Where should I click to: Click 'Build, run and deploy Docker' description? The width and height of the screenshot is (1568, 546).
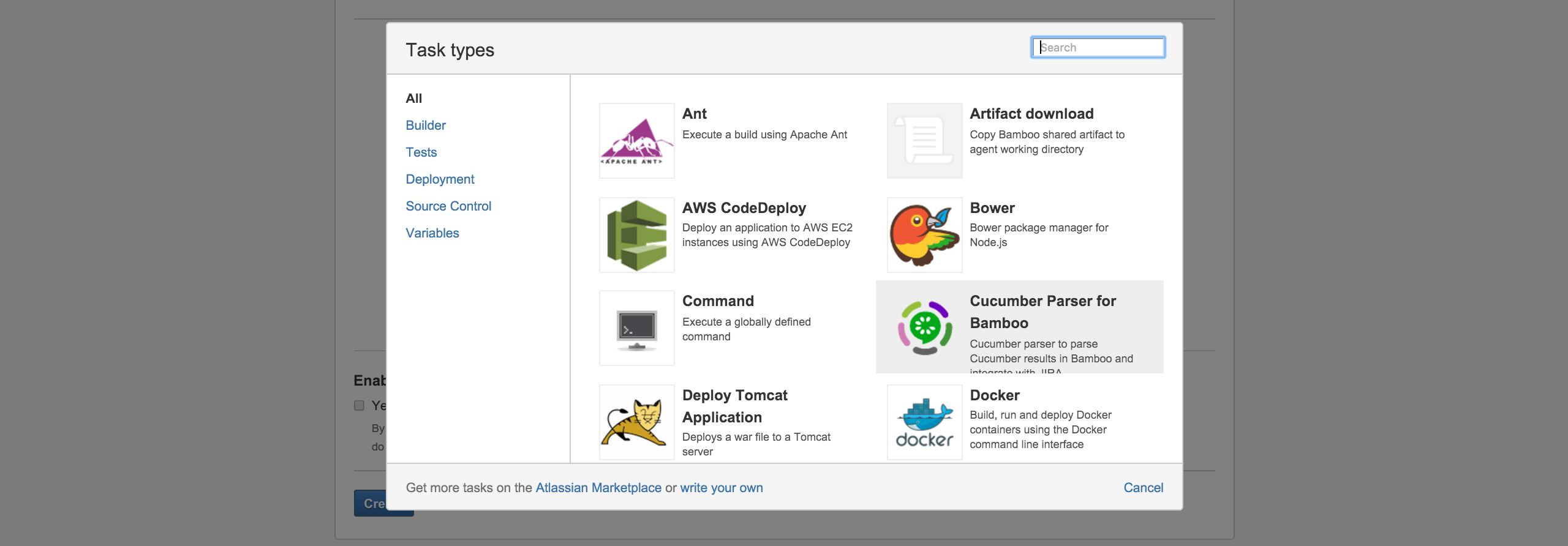coord(1041,430)
